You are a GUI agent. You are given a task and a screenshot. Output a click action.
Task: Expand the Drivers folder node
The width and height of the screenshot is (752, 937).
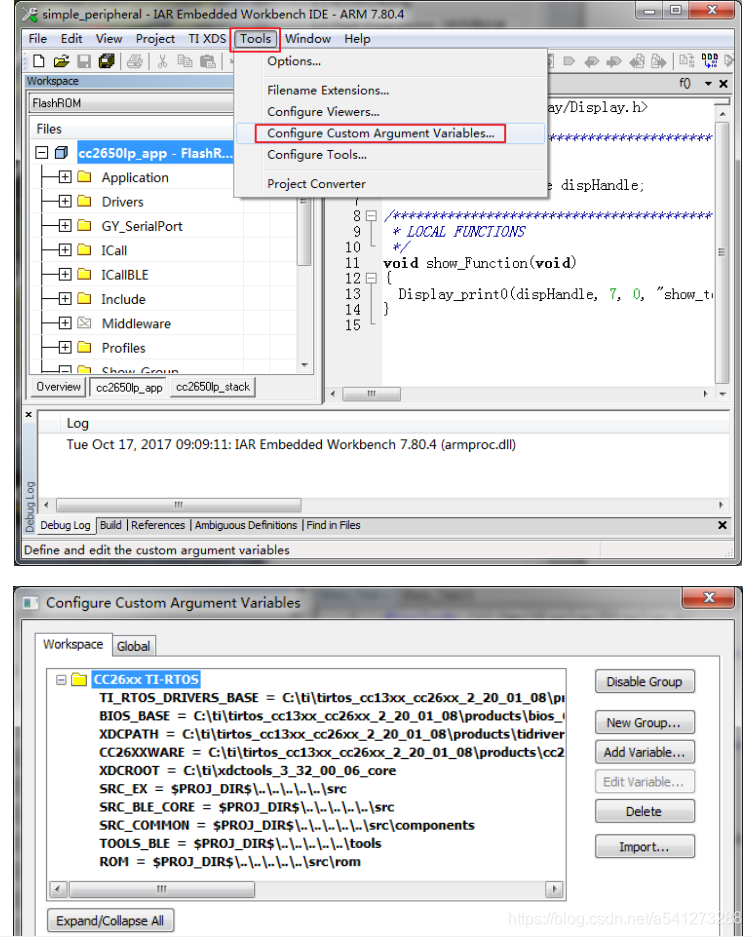pyautogui.click(x=65, y=201)
